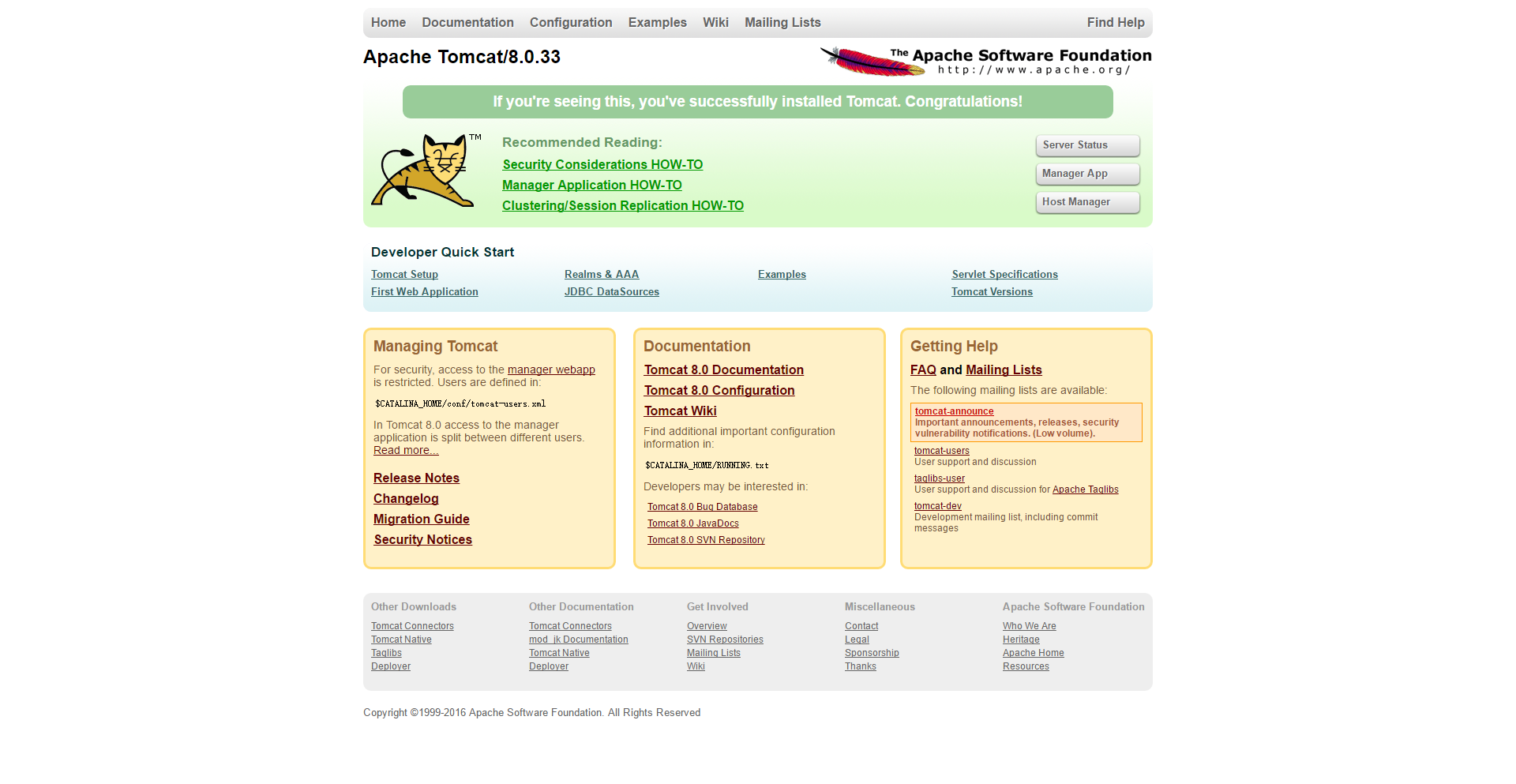Open the Sponsorship footer link
This screenshot has height=784, width=1516.
(x=872, y=653)
